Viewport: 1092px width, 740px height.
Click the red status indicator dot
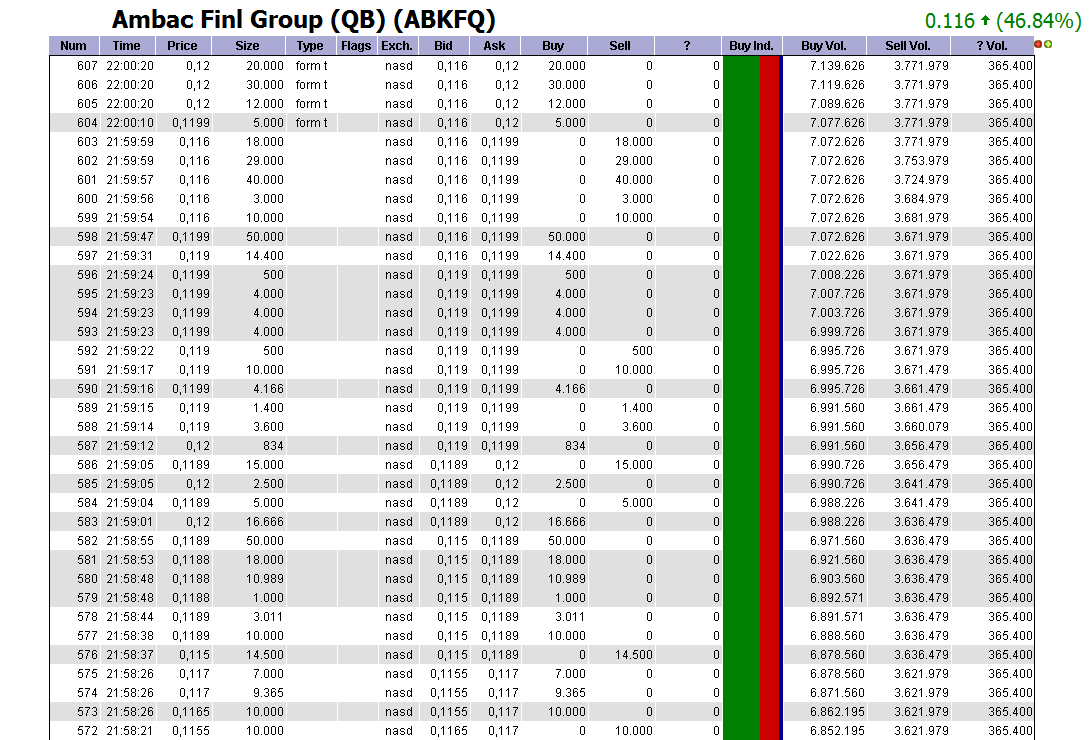click(x=1038, y=44)
